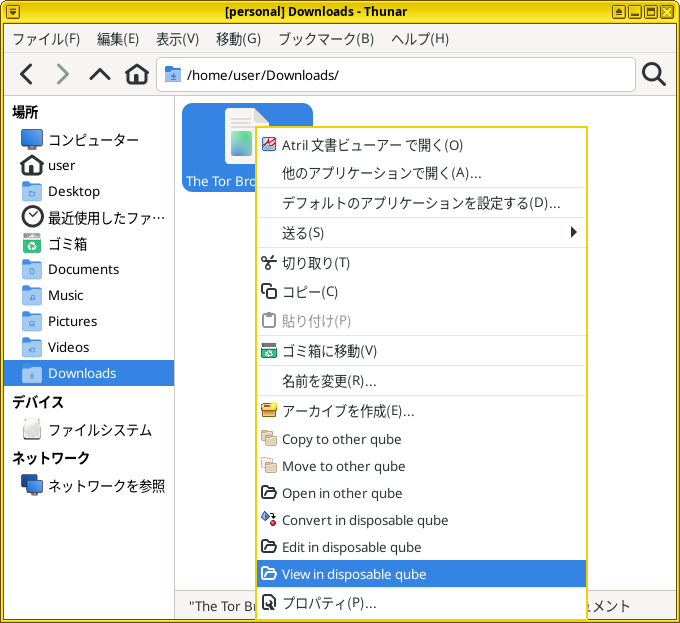
Task: Open ネットワークを参照 sidebar entry
Action: pyautogui.click(x=89, y=486)
